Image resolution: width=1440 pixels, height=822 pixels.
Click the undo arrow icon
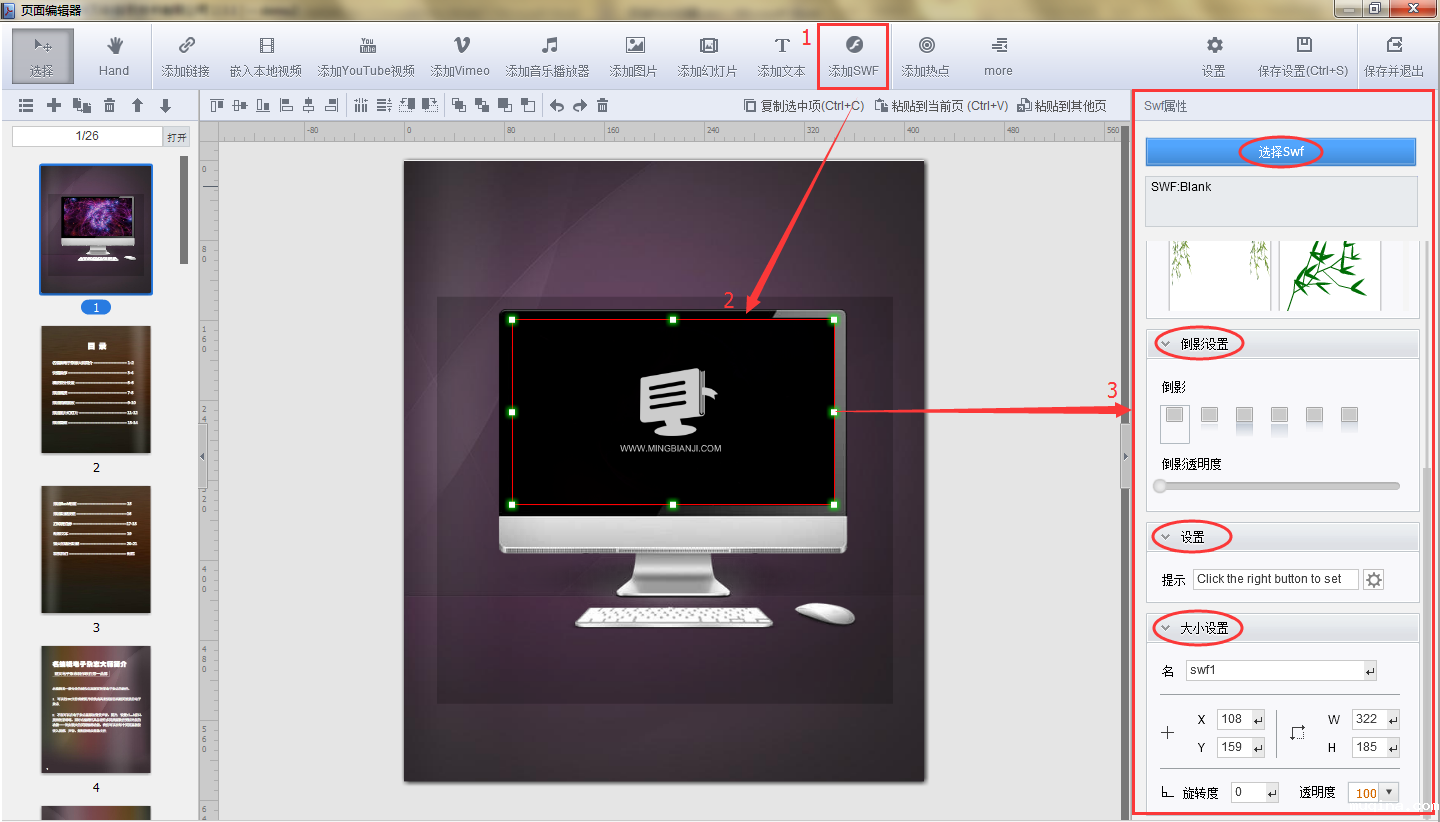coord(557,105)
